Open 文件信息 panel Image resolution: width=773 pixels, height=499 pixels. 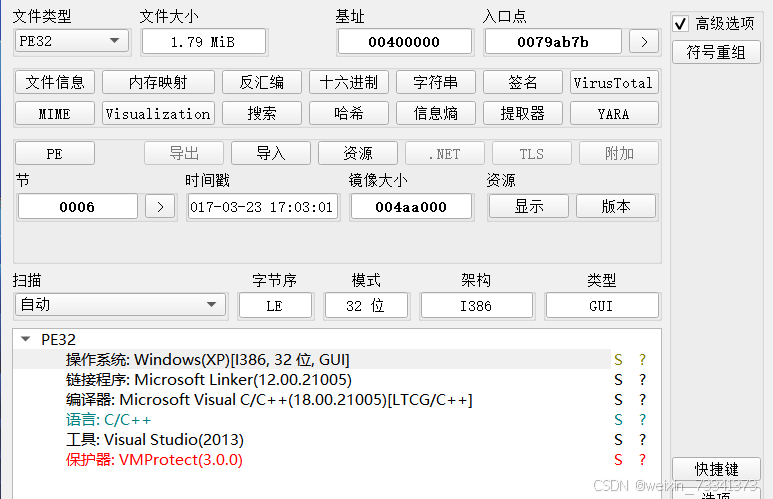click(55, 82)
